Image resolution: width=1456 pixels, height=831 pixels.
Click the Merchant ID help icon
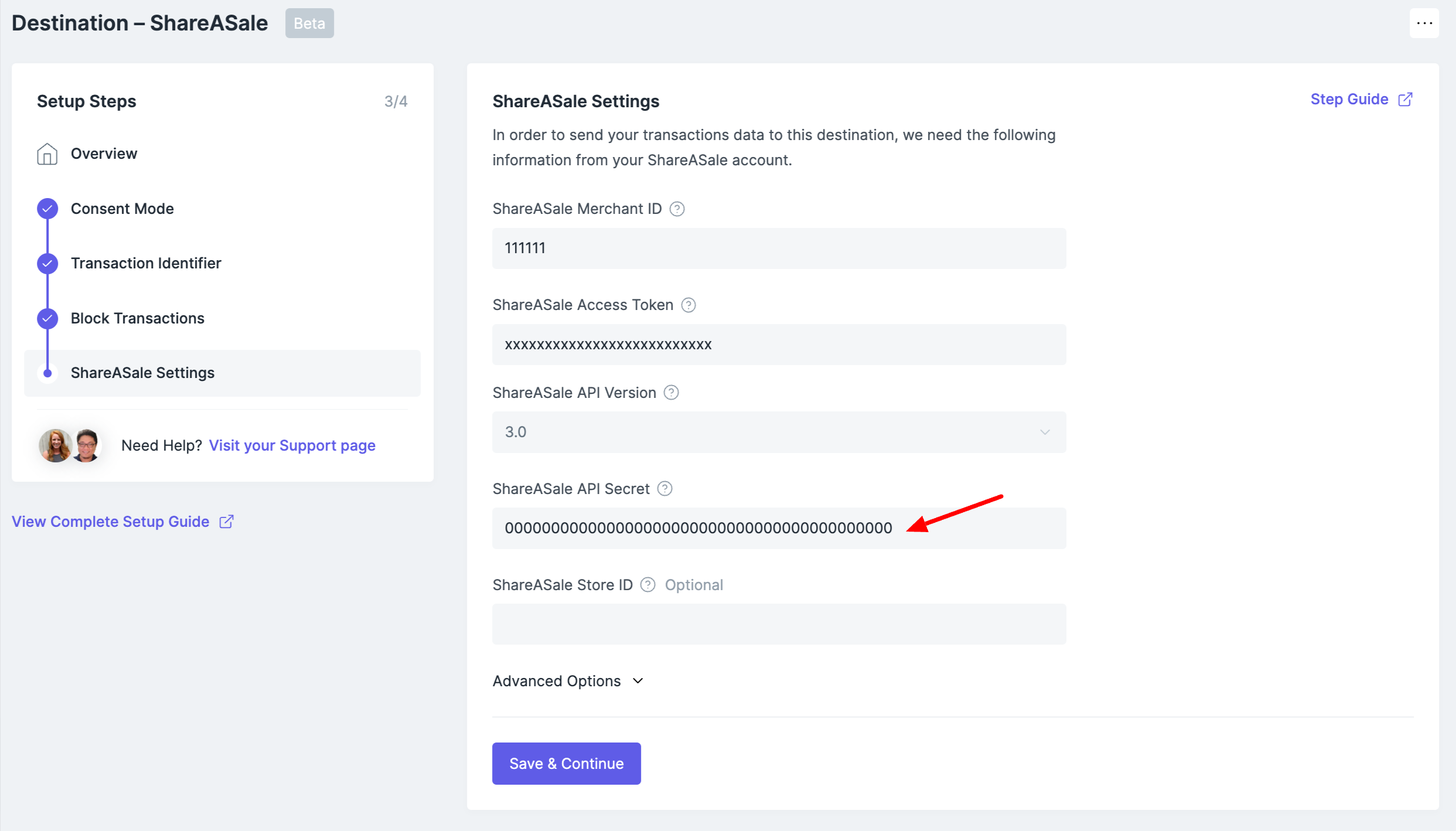pyautogui.click(x=677, y=209)
